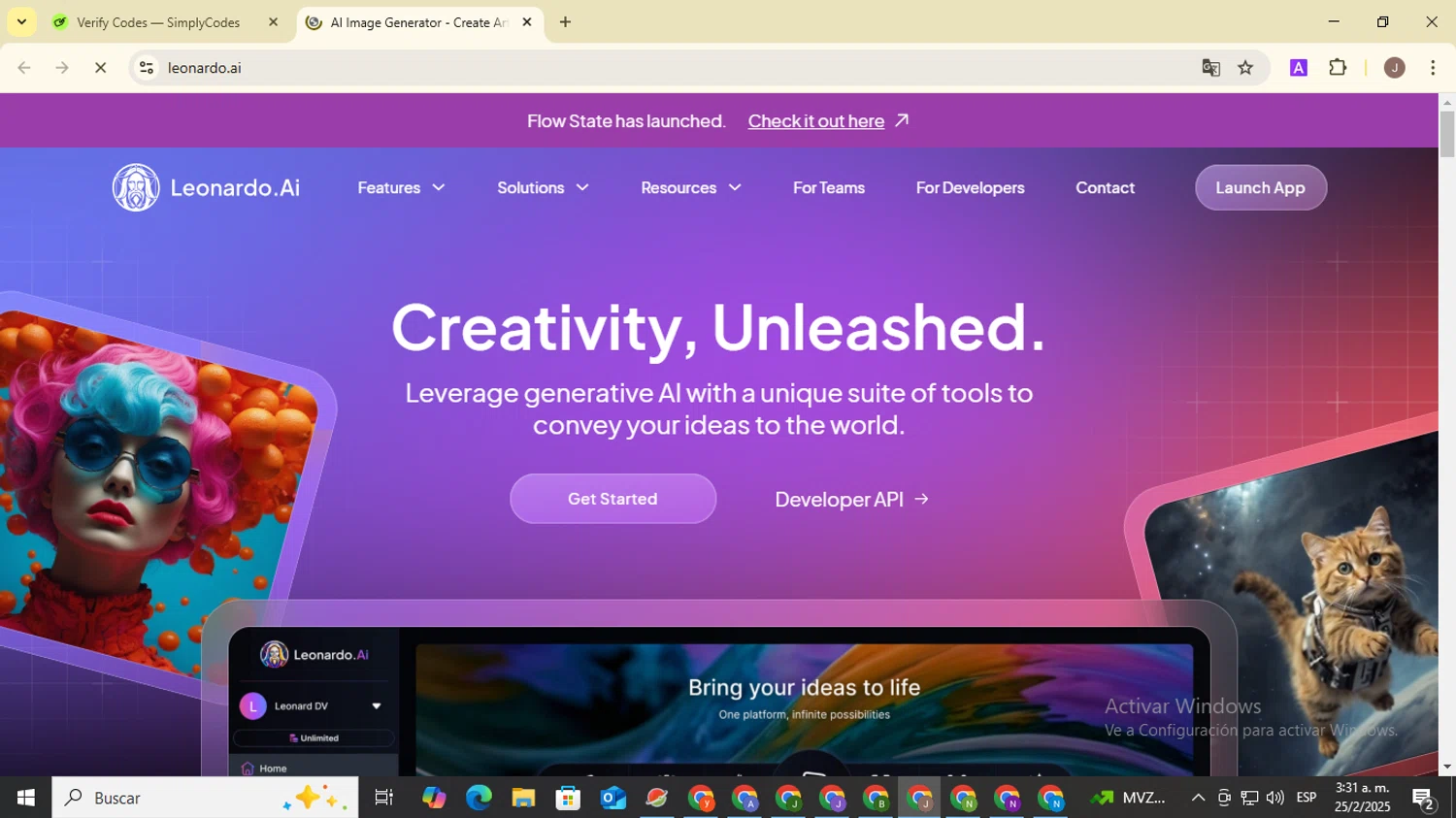Expand the Solutions menu
Image resolution: width=1456 pixels, height=818 pixels.
pyautogui.click(x=543, y=188)
